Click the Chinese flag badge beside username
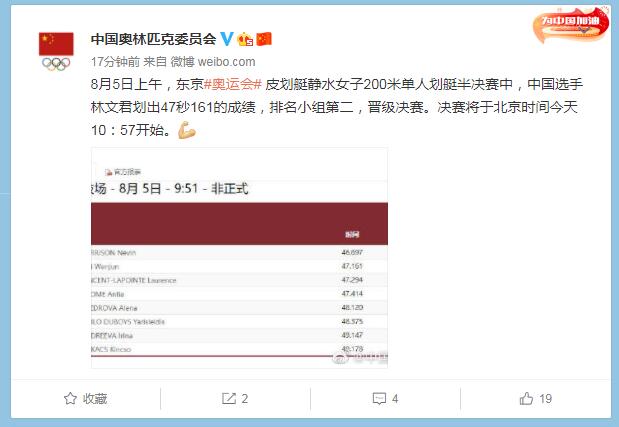Viewport: 619px width, 427px height. pyautogui.click(x=264, y=39)
